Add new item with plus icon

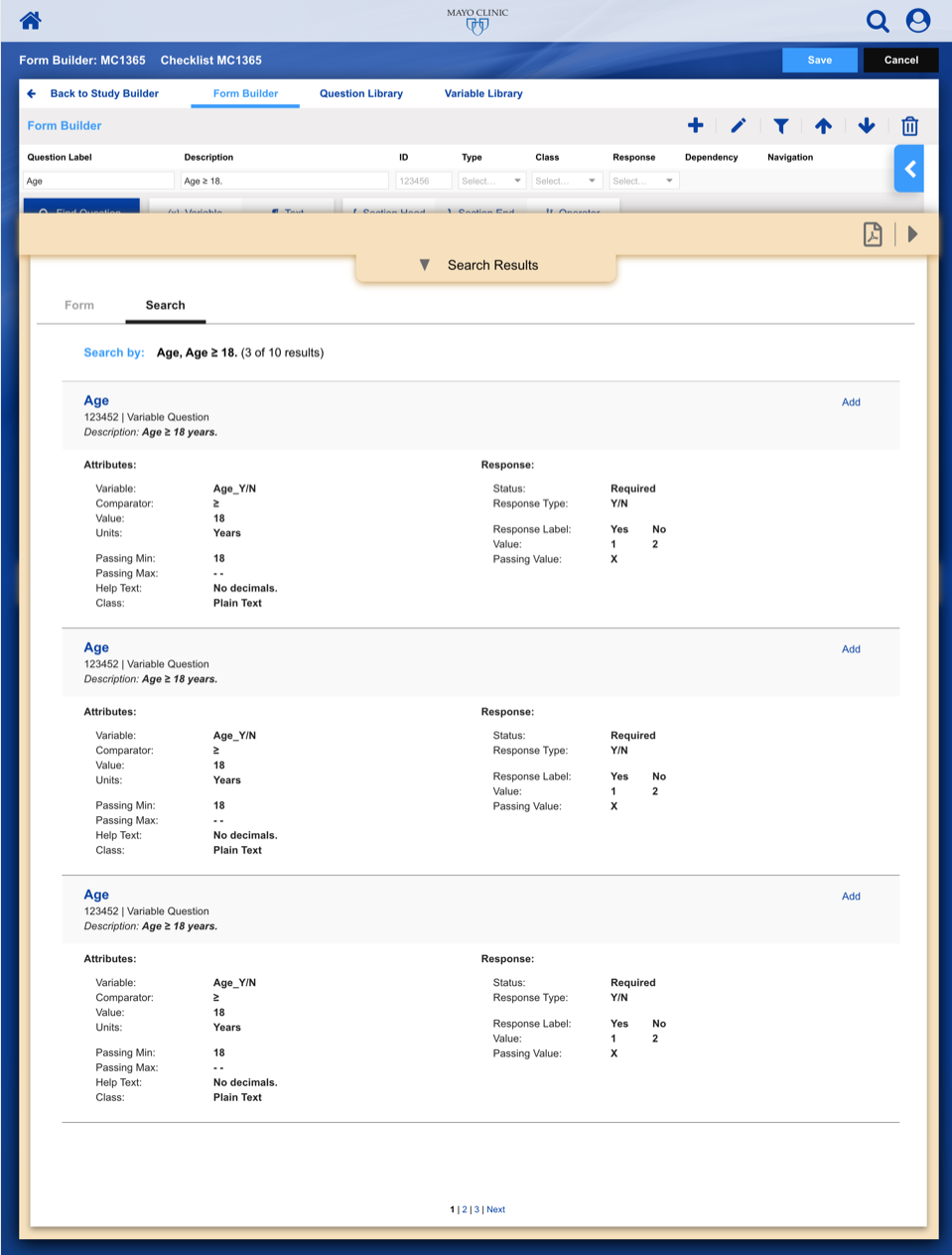click(x=696, y=125)
